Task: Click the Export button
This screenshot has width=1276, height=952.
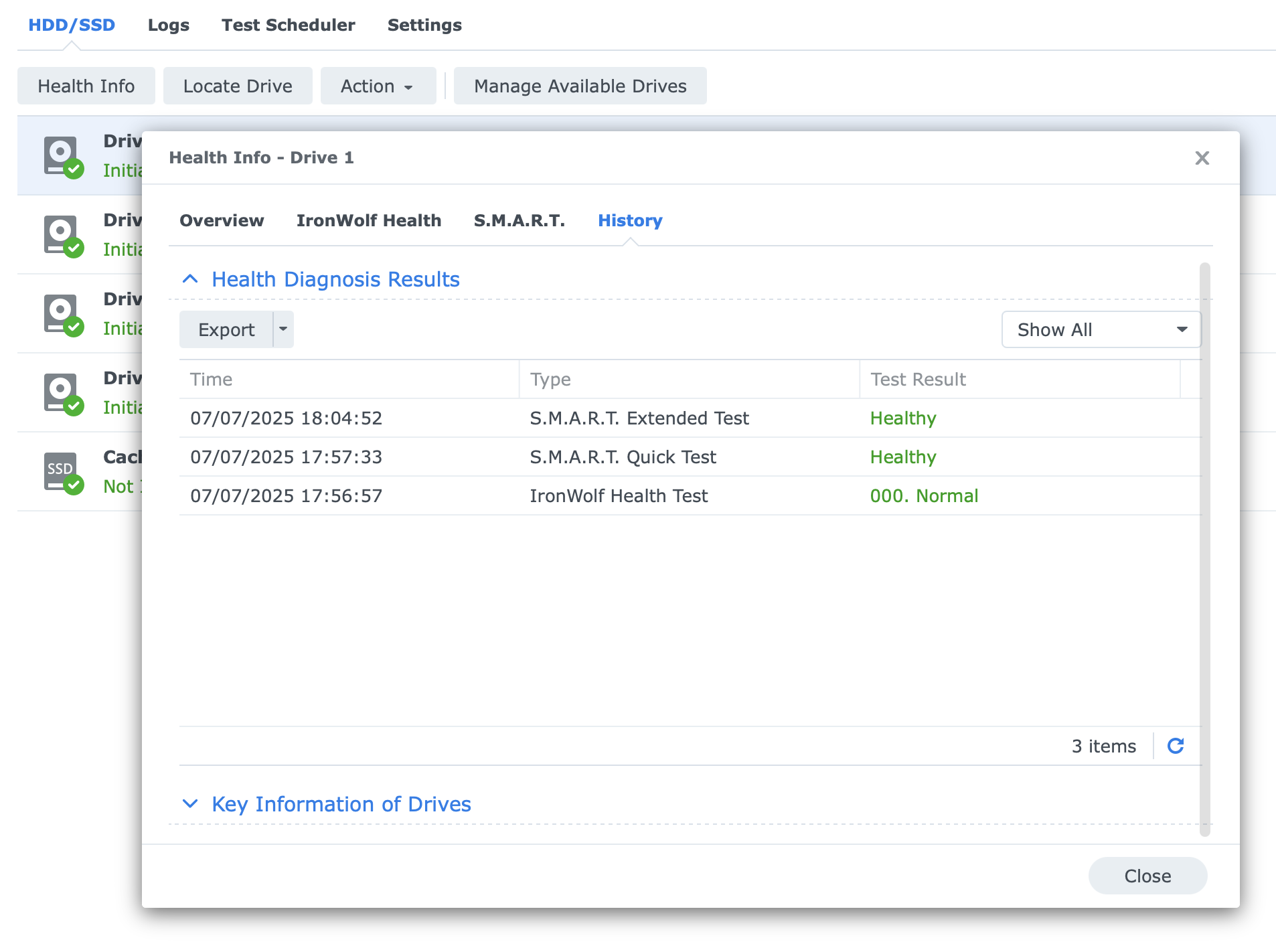Action: [226, 329]
